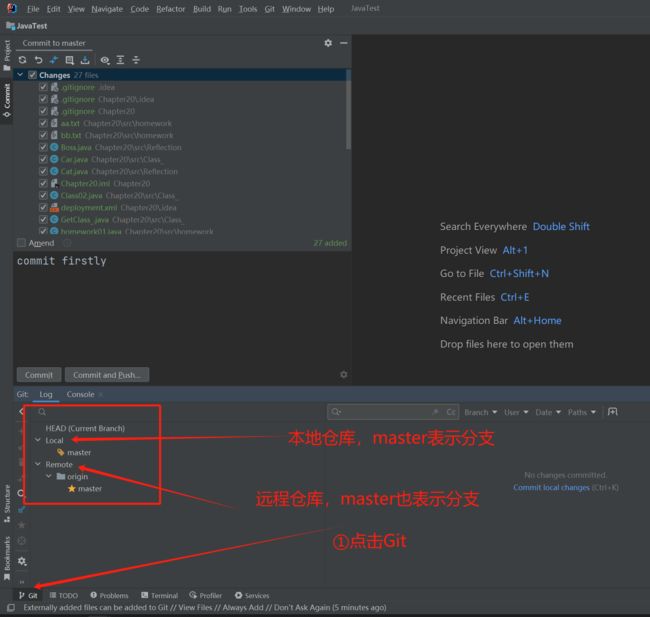Collapse the Local branches node
Viewport: 650px width, 617px height.
pyautogui.click(x=38, y=440)
